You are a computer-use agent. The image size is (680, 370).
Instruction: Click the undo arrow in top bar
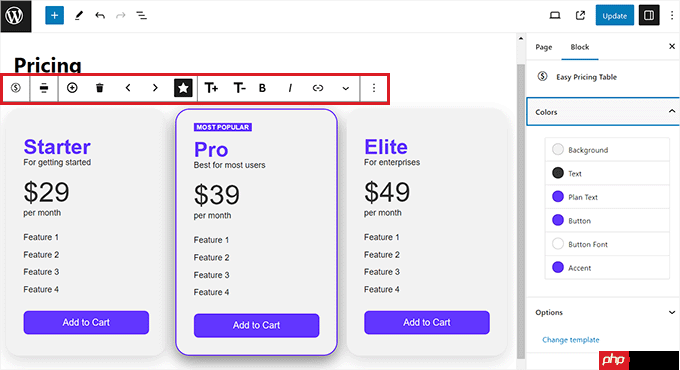100,16
